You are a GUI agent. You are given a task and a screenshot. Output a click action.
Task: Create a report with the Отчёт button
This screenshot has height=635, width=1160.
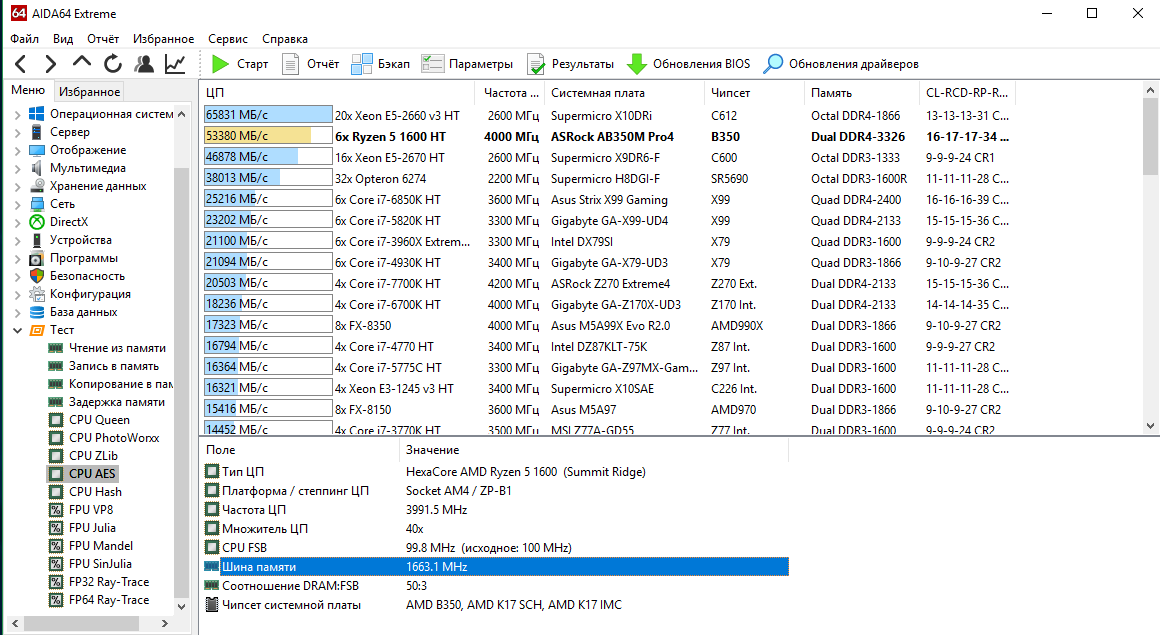[311, 64]
